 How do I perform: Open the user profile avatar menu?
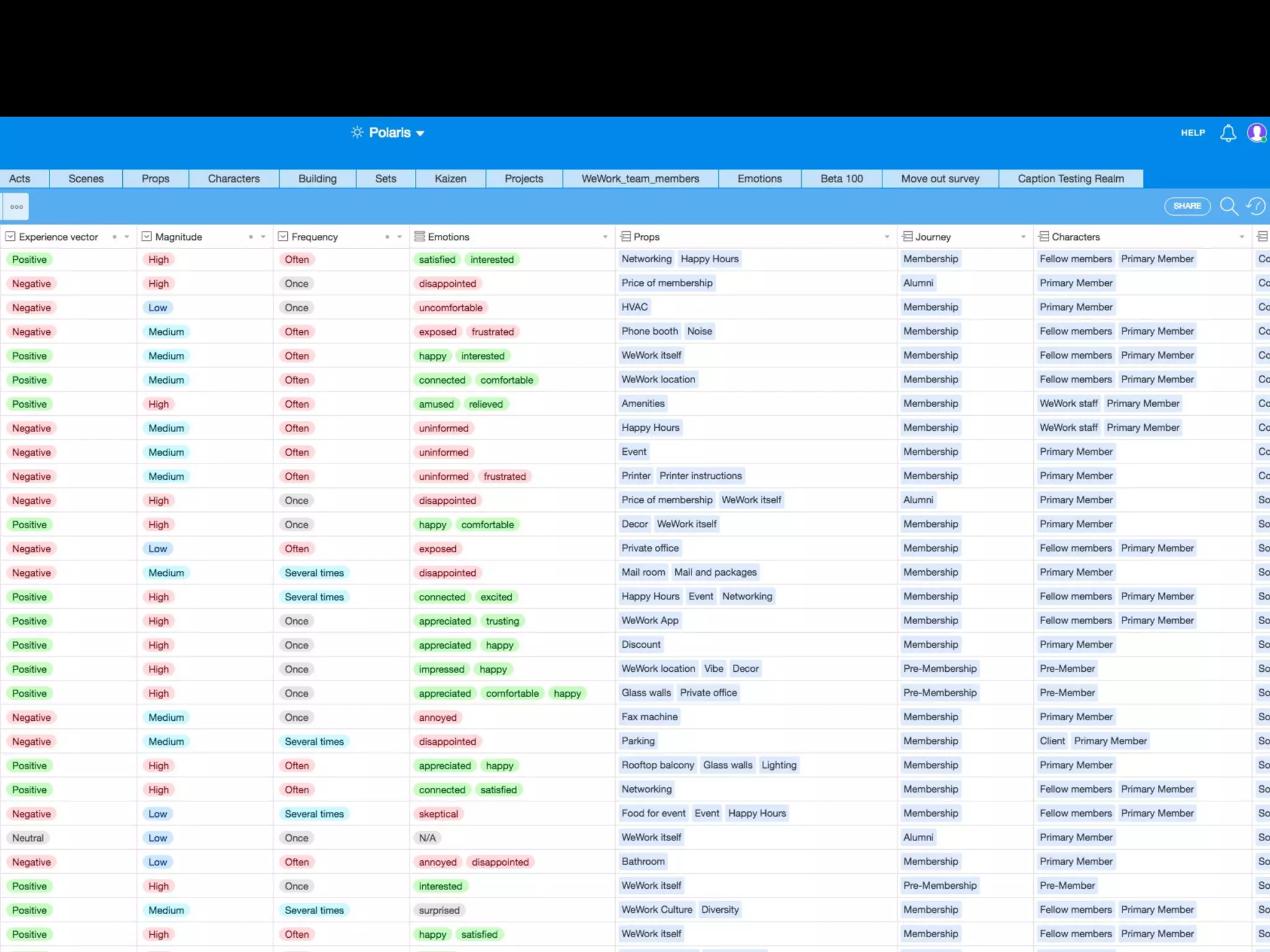point(1257,133)
